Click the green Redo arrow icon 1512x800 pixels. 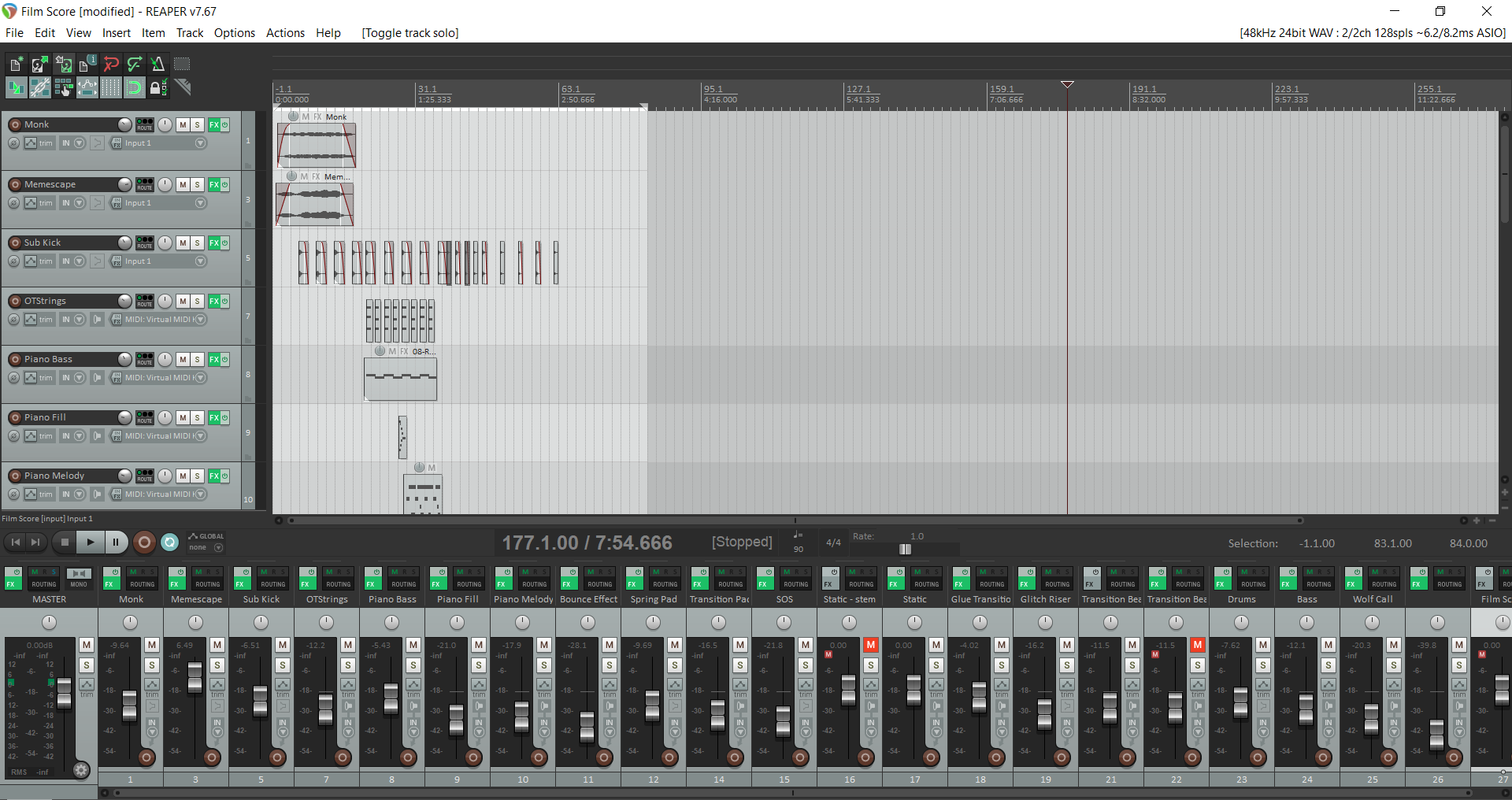[x=135, y=65]
